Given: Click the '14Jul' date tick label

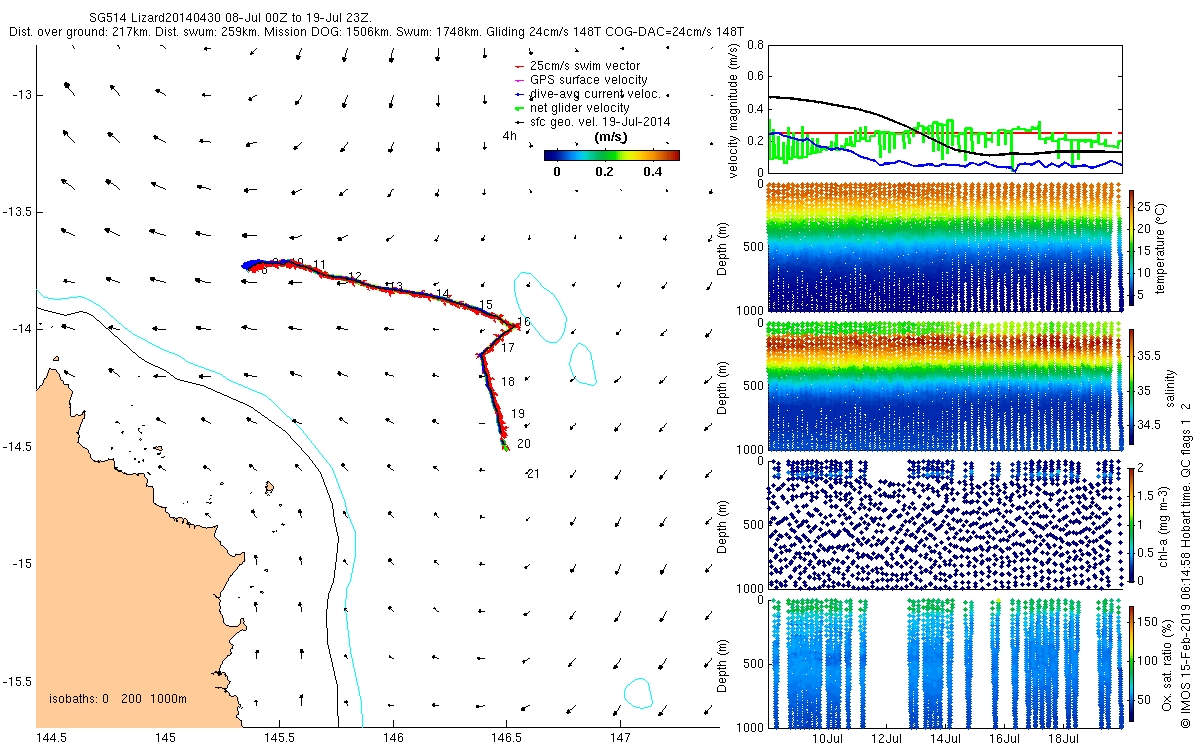Looking at the screenshot, I should [946, 739].
